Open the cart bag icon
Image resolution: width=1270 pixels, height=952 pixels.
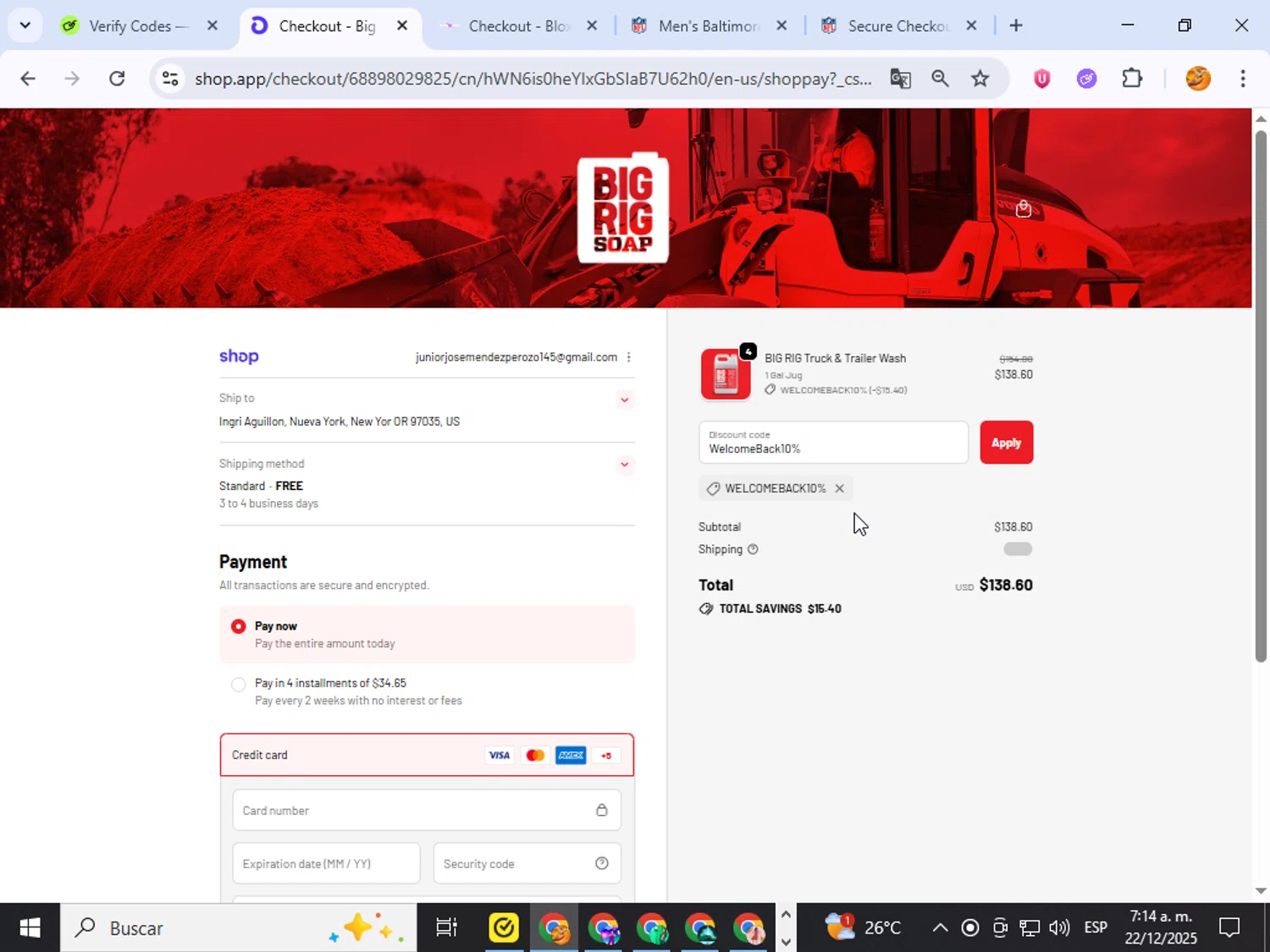[1024, 208]
